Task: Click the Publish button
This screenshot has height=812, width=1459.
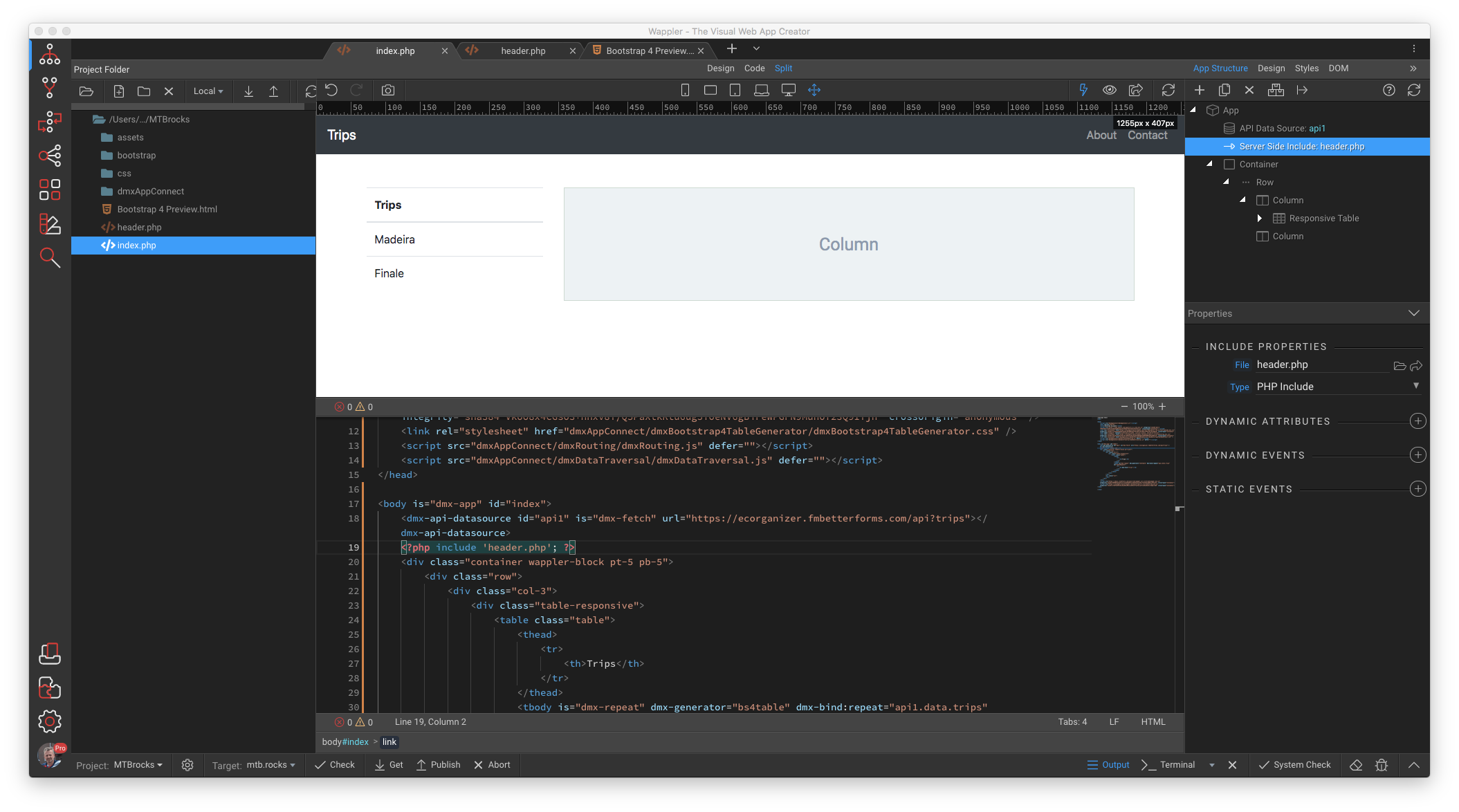Action: tap(439, 765)
